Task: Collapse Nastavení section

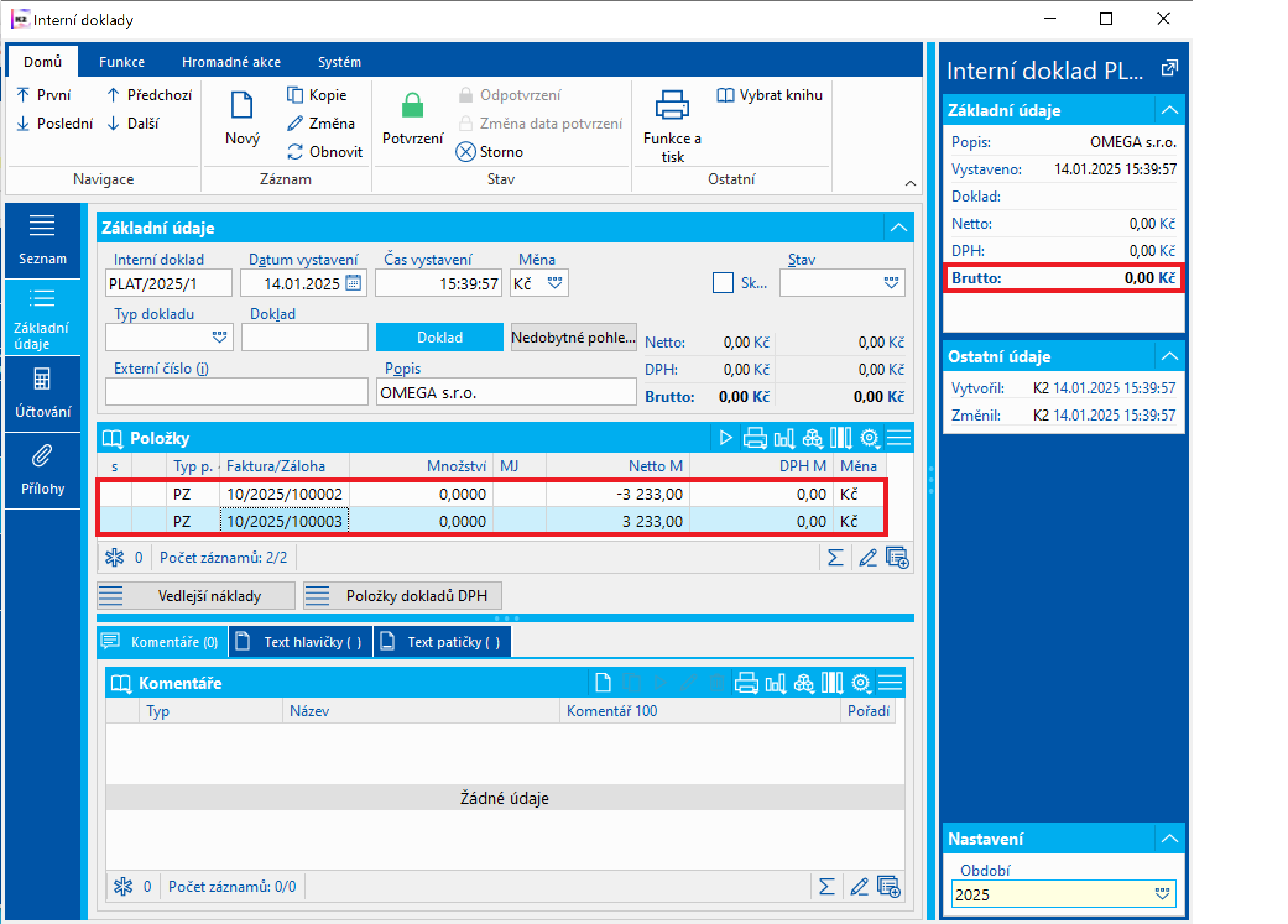Action: point(1169,839)
